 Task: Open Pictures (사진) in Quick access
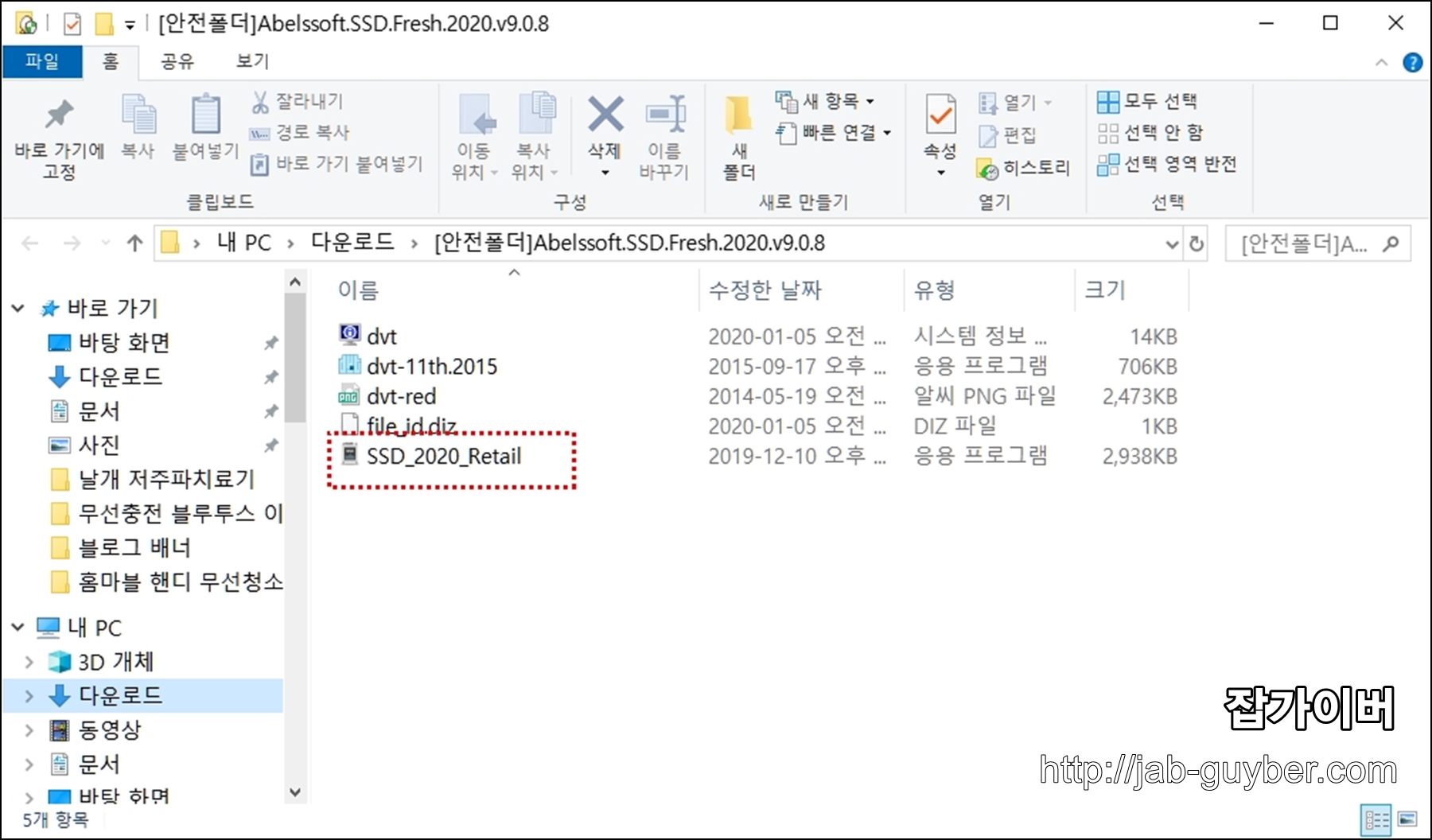pos(99,445)
